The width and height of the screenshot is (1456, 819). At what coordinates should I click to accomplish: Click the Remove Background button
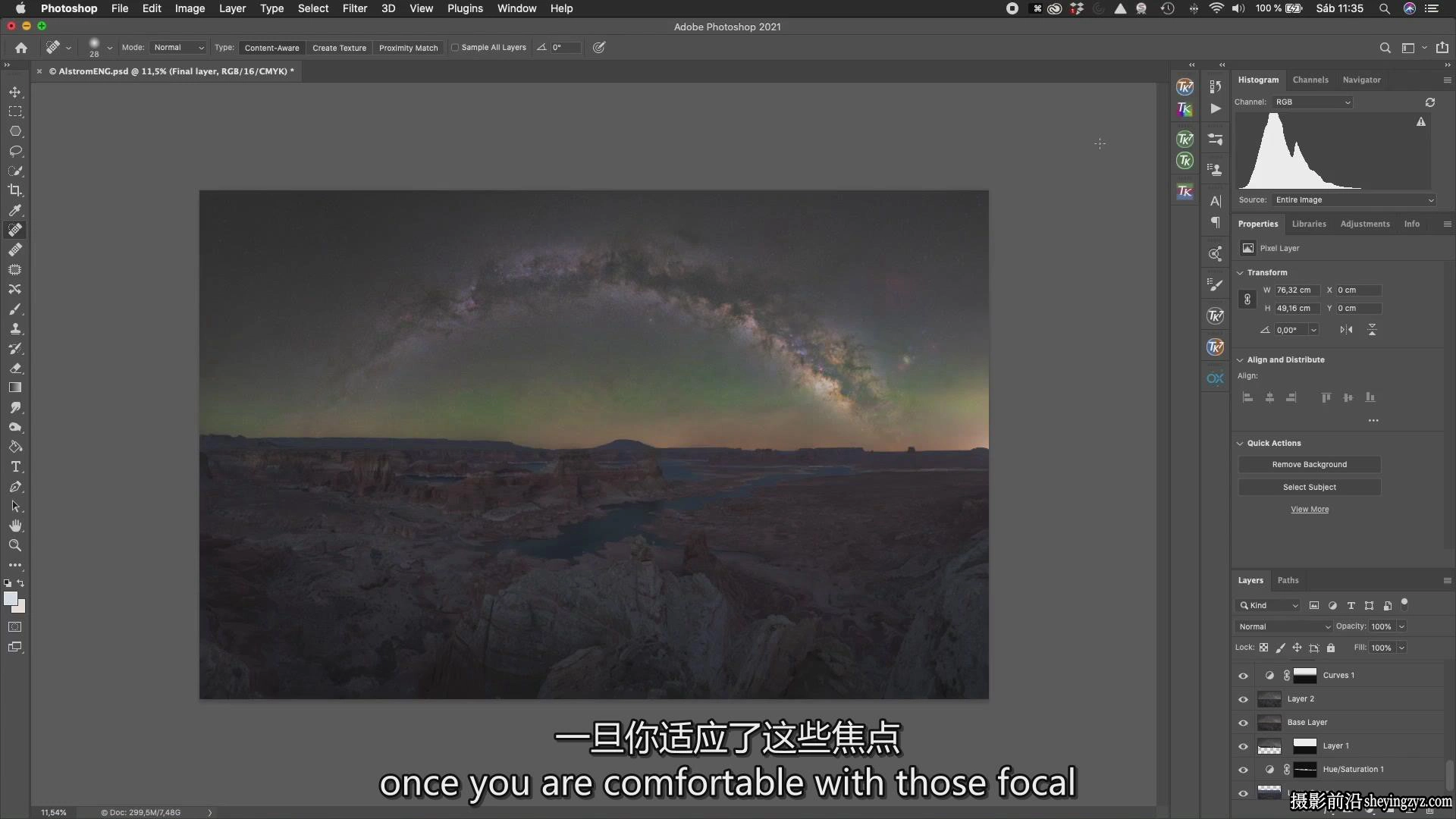pyautogui.click(x=1310, y=464)
